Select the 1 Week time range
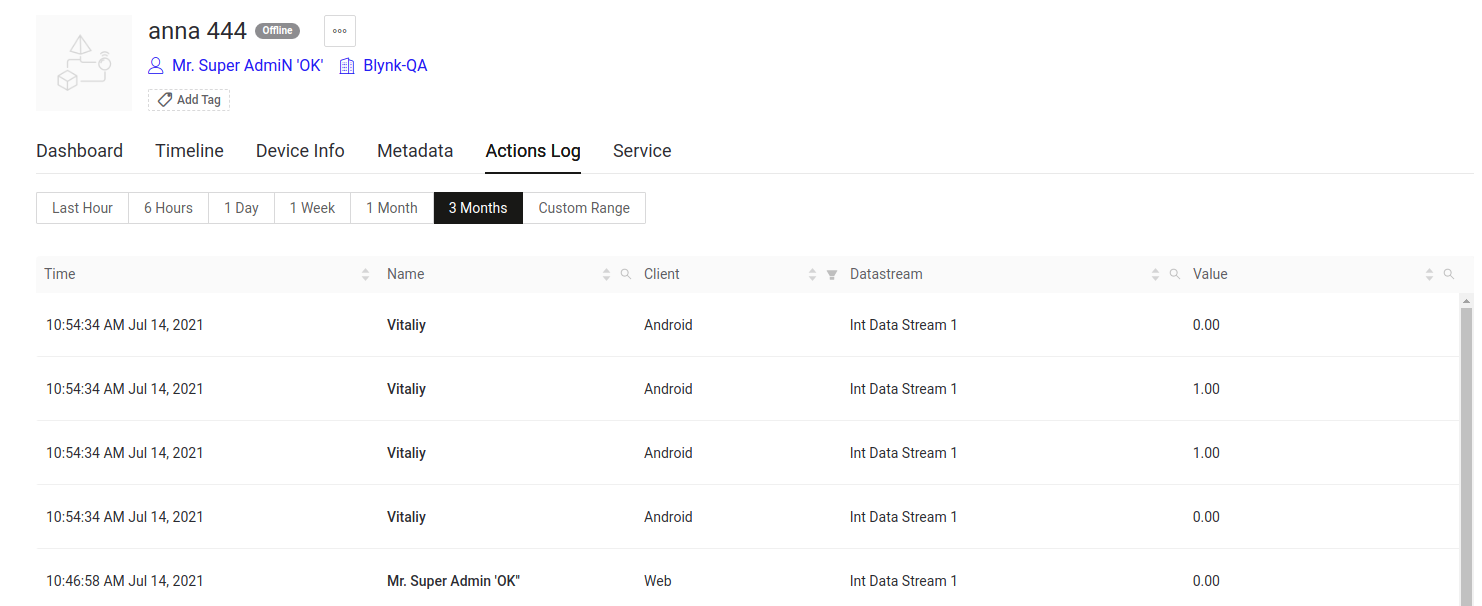The image size is (1482, 606). point(312,208)
